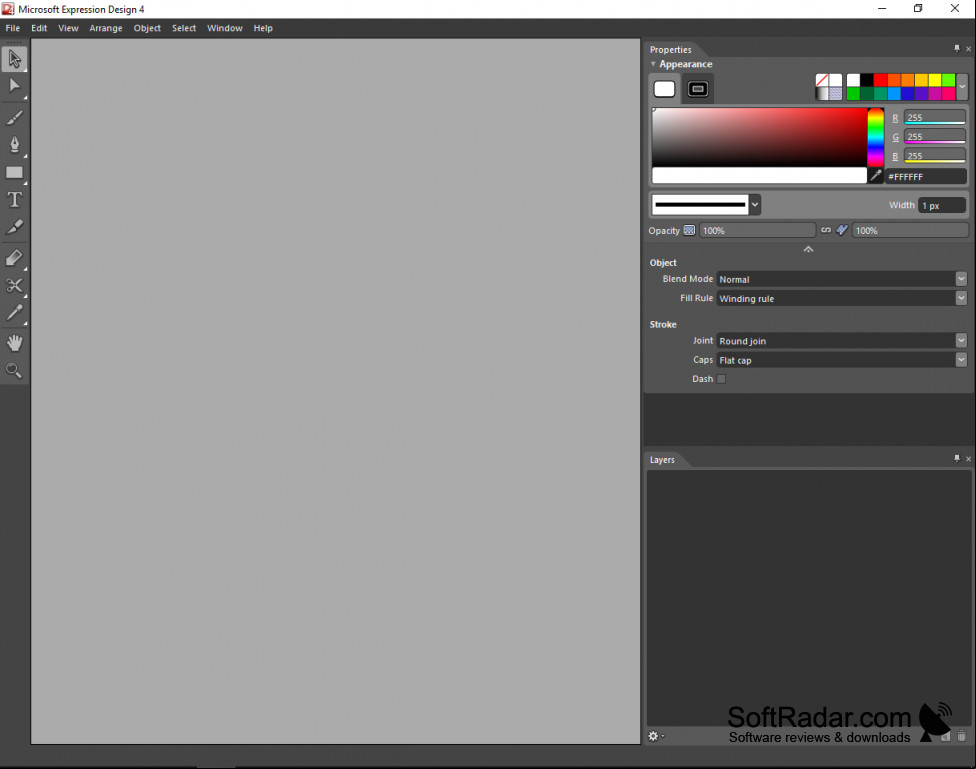The width and height of the screenshot is (976, 769).
Task: Select the Direct Selection tool
Action: pos(14,85)
